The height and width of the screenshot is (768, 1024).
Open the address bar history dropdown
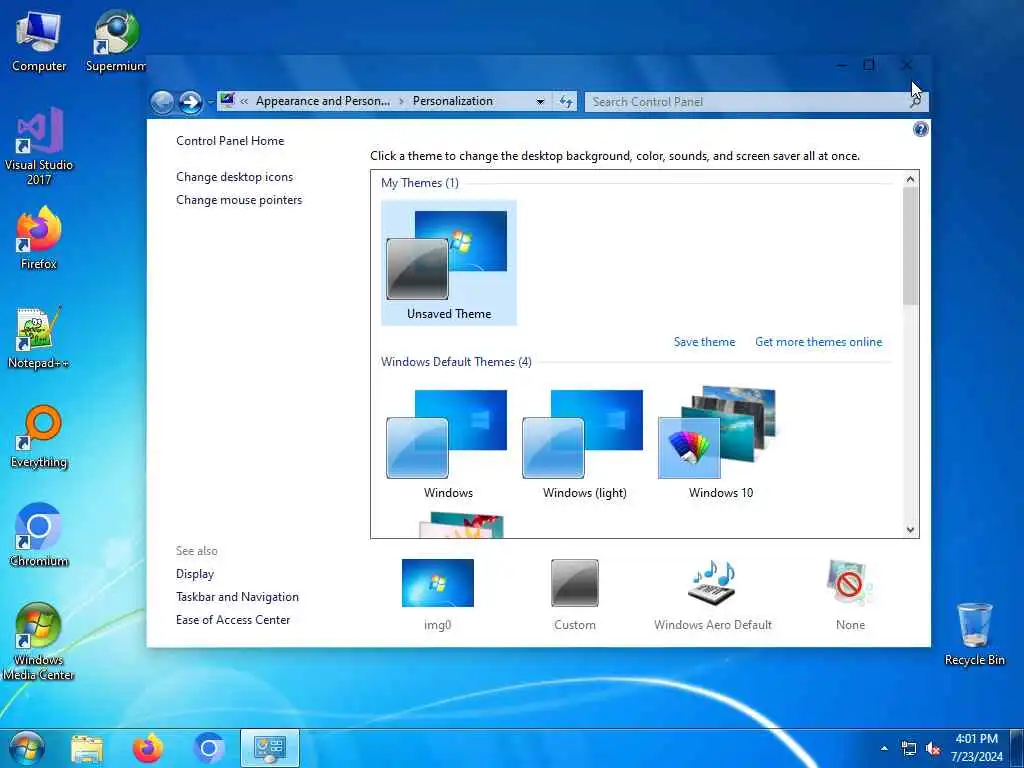click(540, 101)
